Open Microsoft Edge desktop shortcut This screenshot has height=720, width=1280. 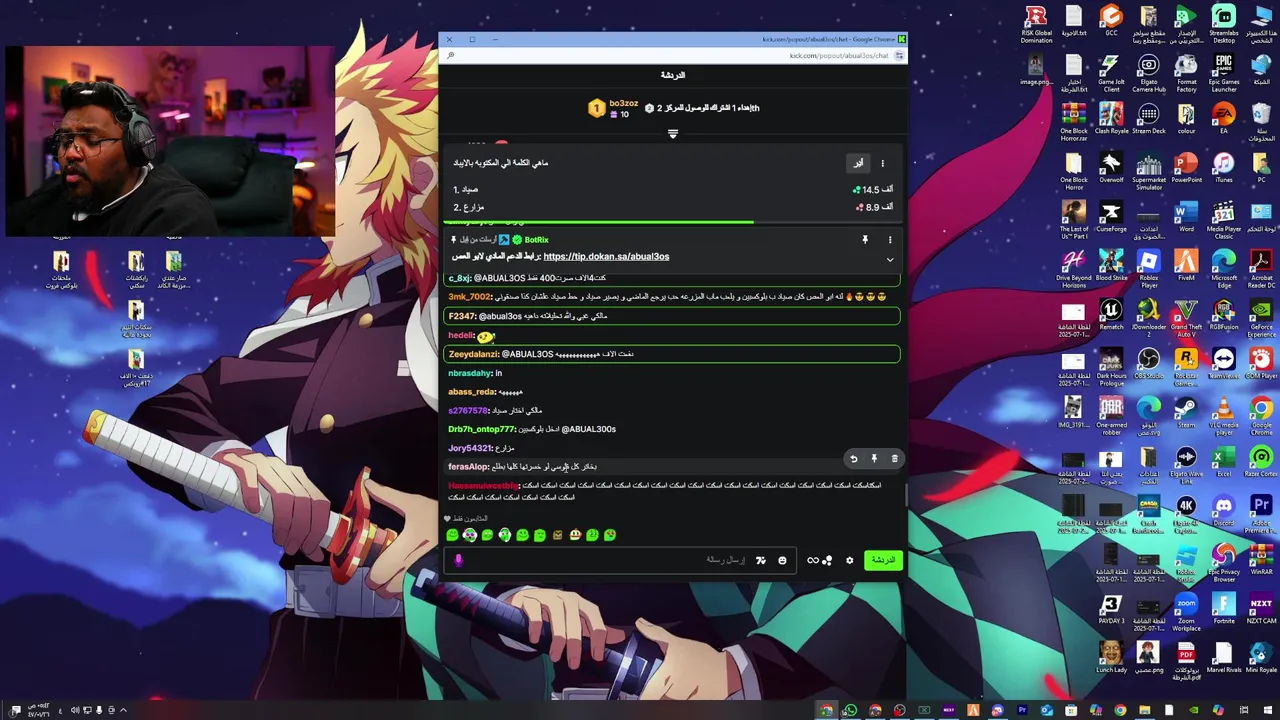tap(1223, 268)
